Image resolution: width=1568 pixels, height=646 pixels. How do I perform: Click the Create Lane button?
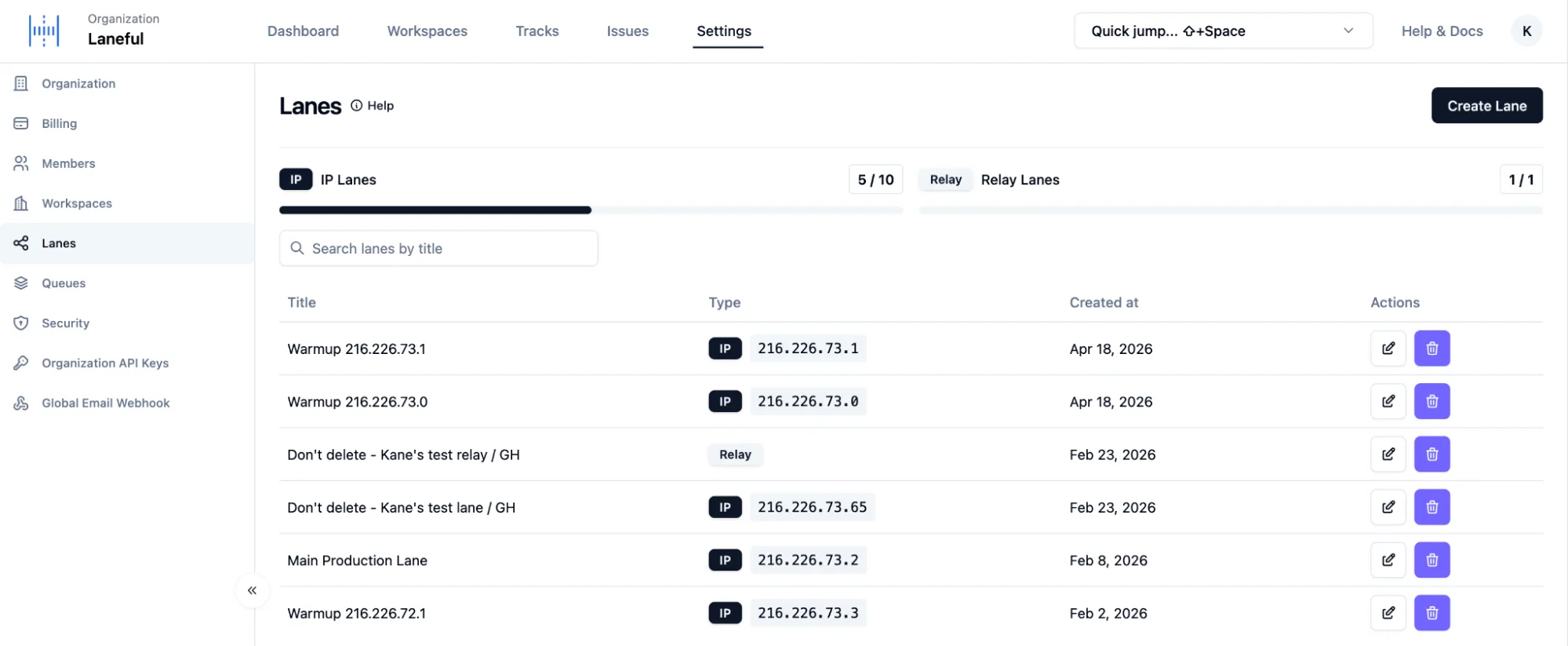coord(1486,105)
